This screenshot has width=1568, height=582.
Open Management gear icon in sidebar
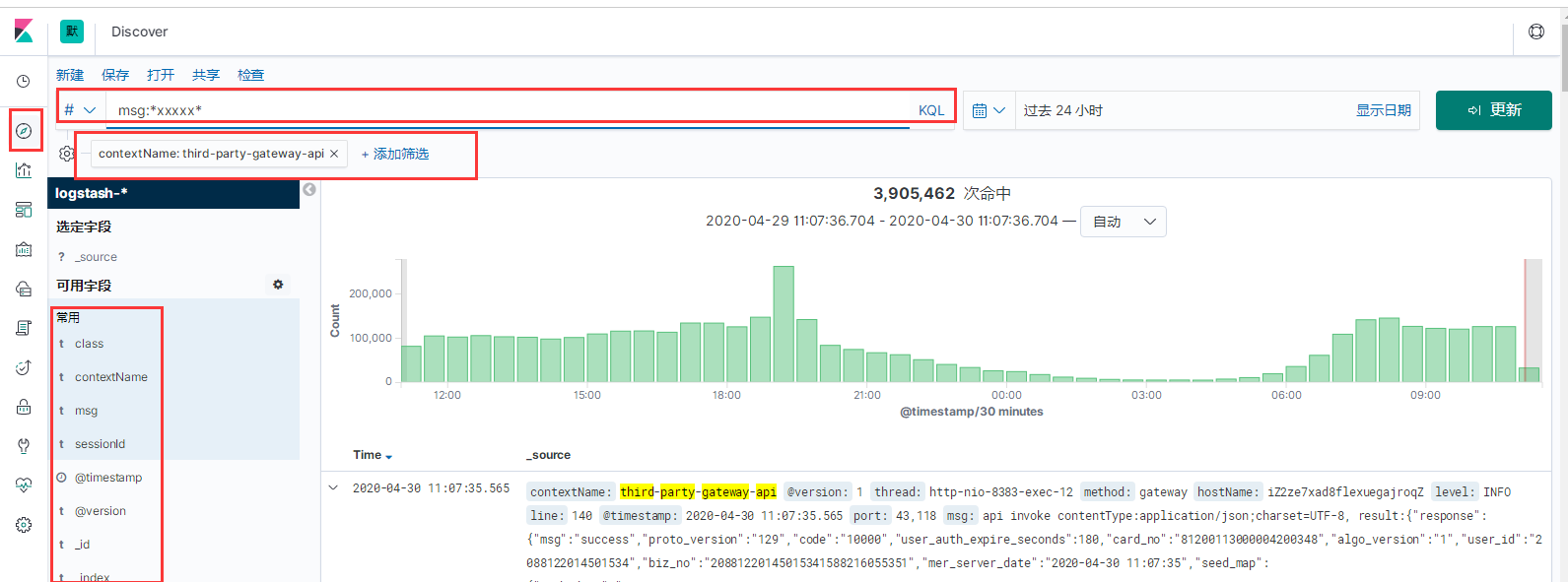[x=24, y=525]
